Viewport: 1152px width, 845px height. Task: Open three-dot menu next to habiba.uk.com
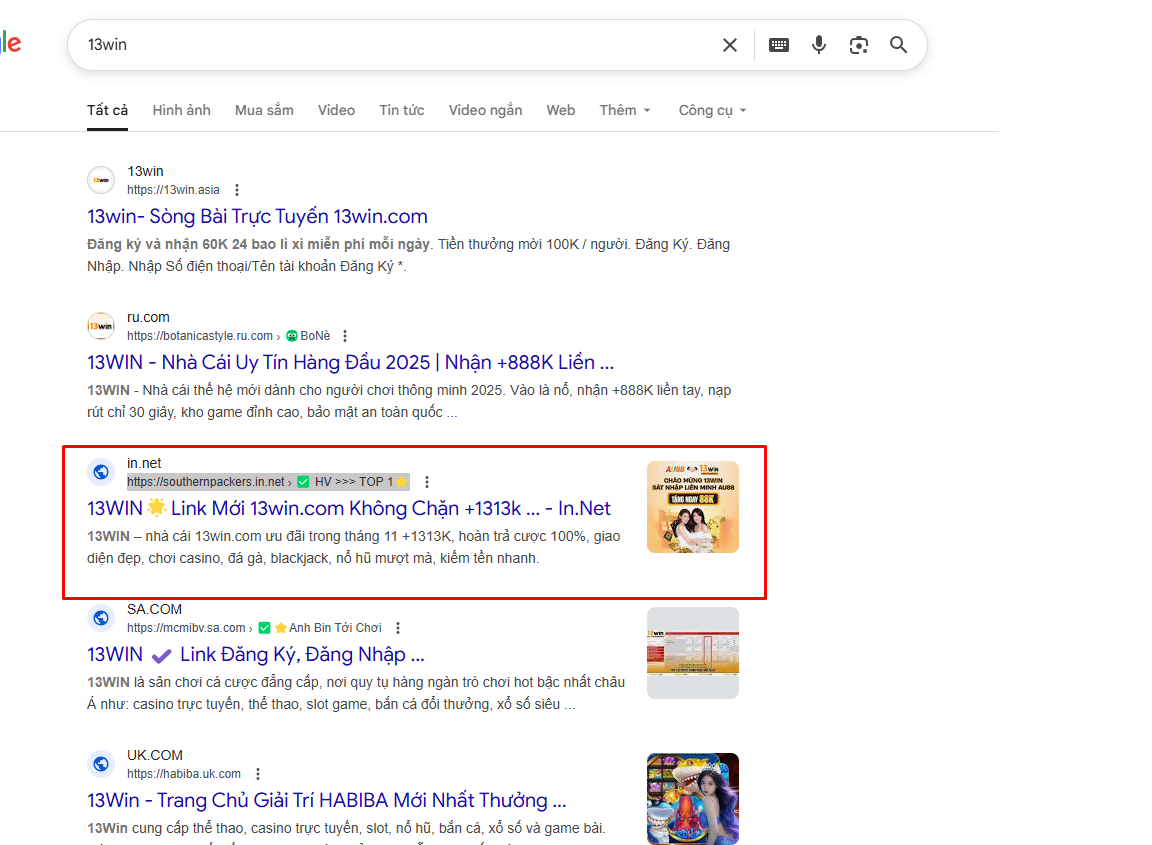tap(258, 774)
